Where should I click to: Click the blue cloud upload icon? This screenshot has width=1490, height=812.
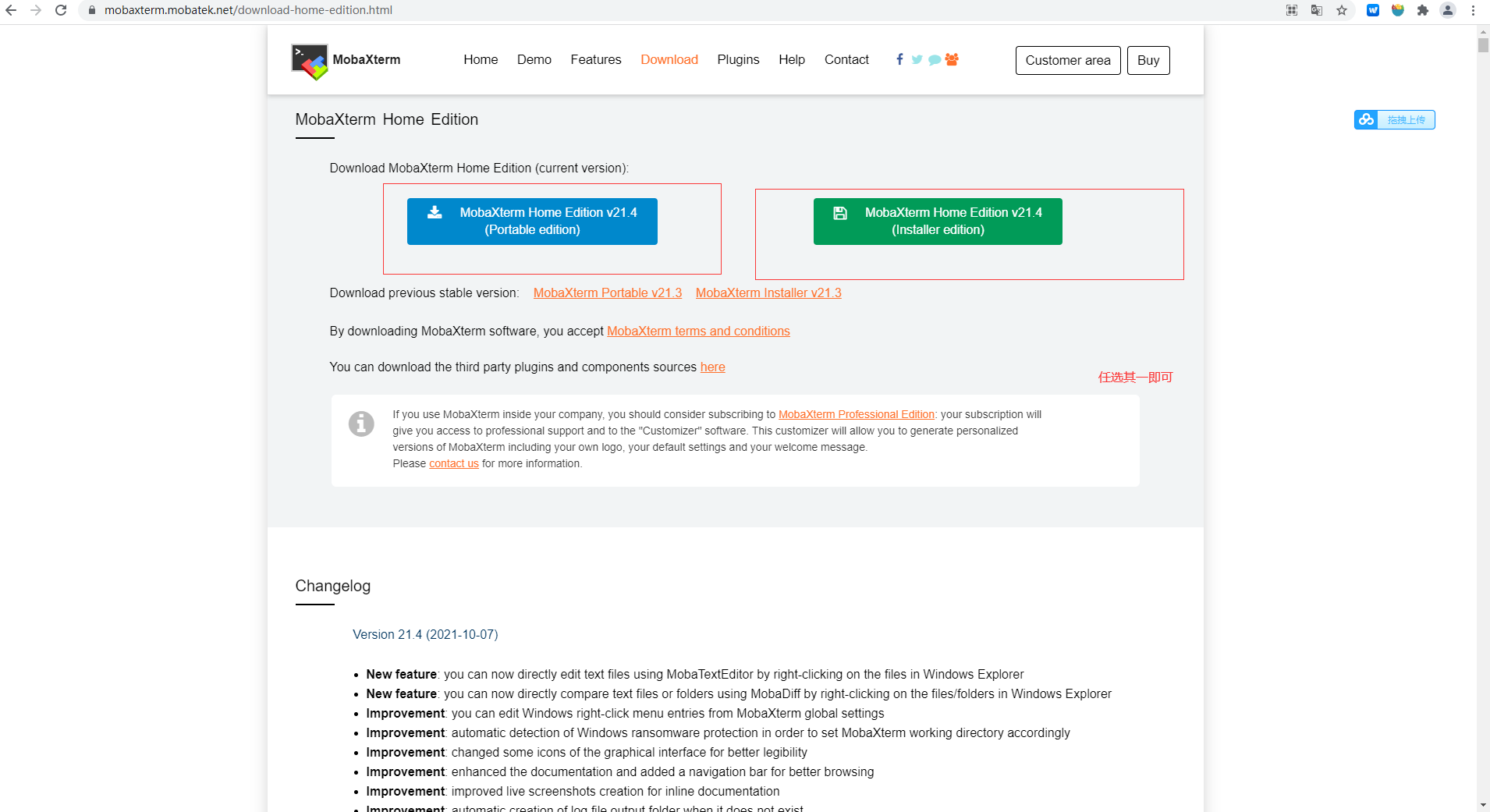pos(1368,119)
